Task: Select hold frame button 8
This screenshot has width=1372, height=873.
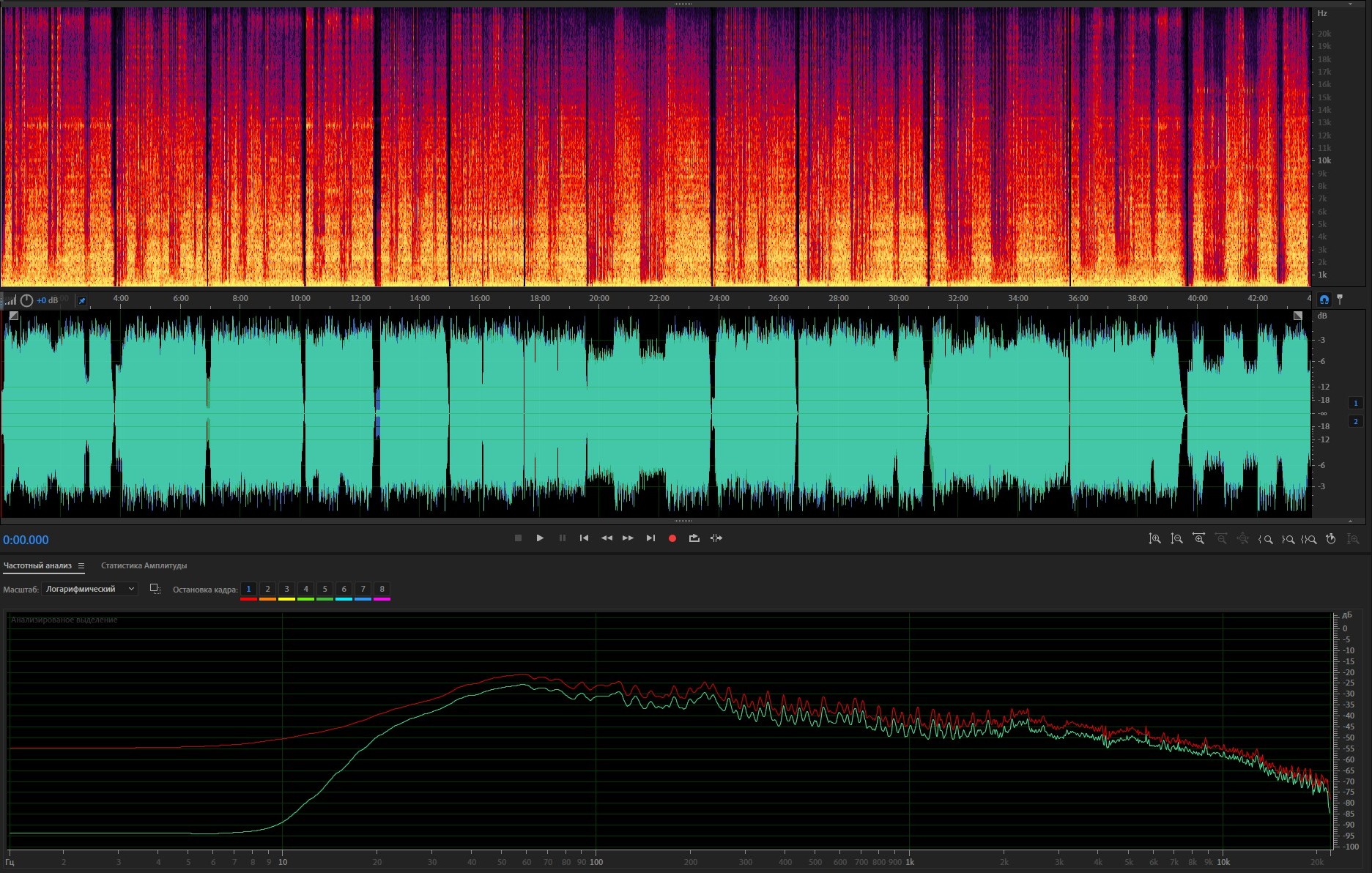Action: pos(382,590)
